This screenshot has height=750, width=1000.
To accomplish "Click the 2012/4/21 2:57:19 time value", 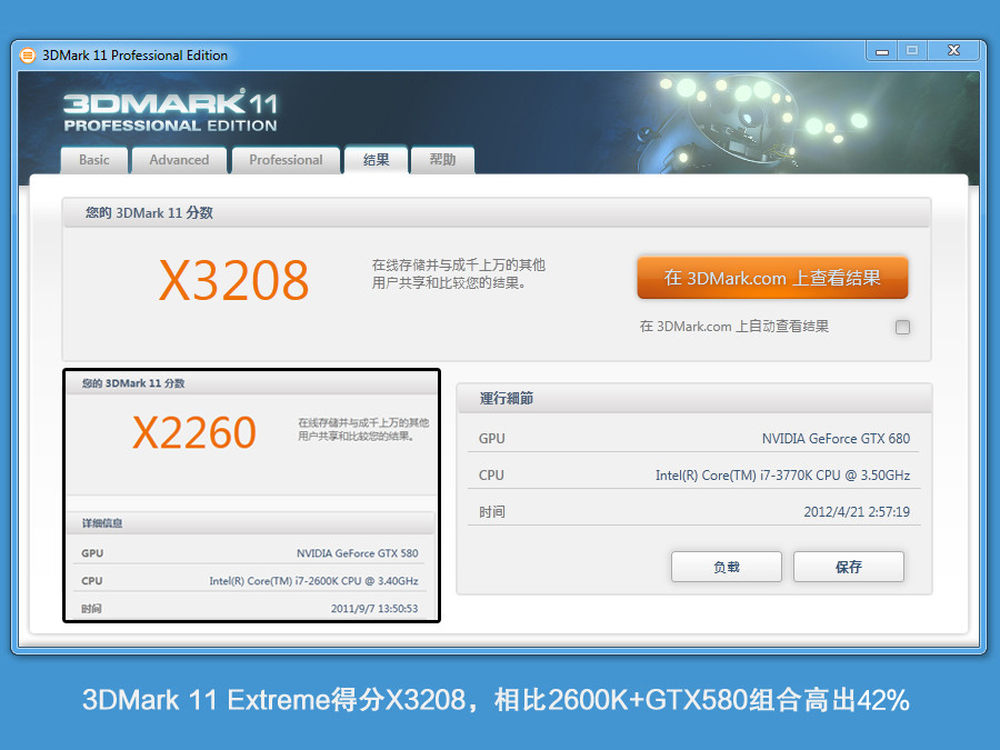I will (857, 511).
